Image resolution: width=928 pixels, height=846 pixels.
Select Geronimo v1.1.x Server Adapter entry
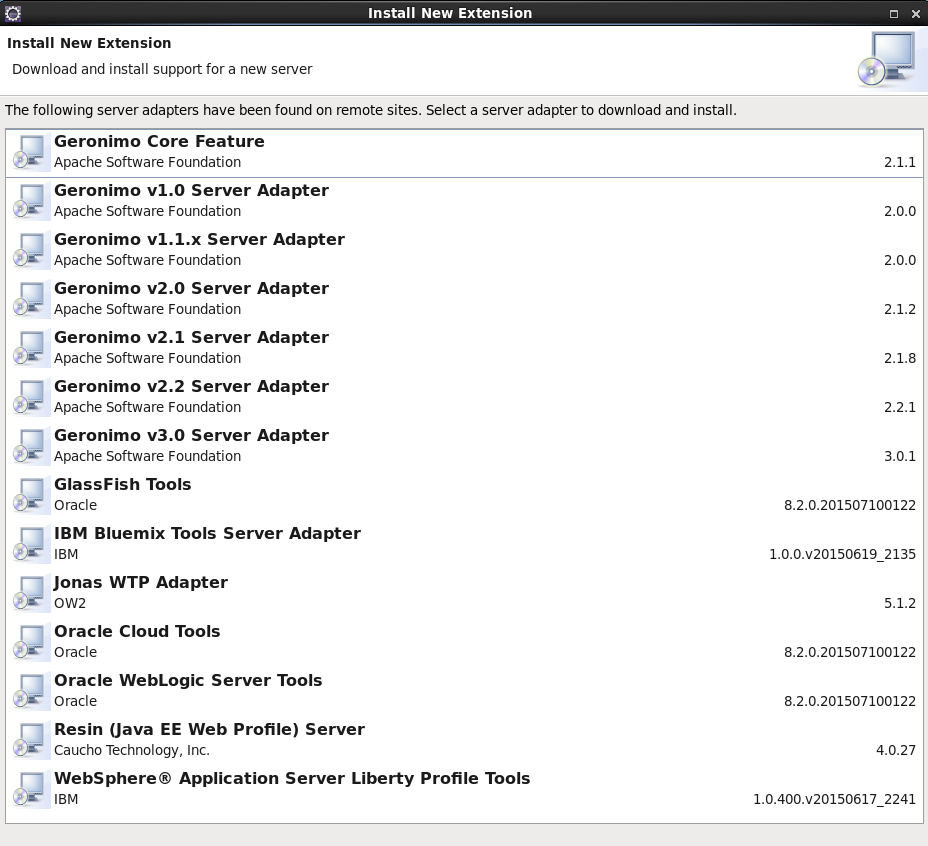[x=464, y=251]
